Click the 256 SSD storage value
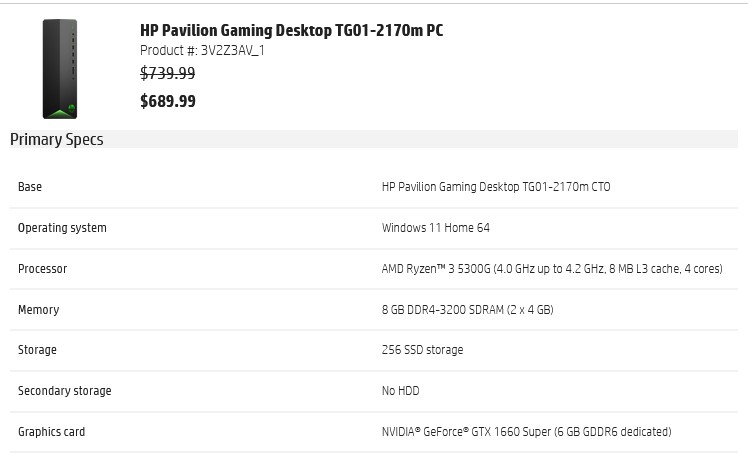This screenshot has height=454, width=748. pyautogui.click(x=422, y=350)
